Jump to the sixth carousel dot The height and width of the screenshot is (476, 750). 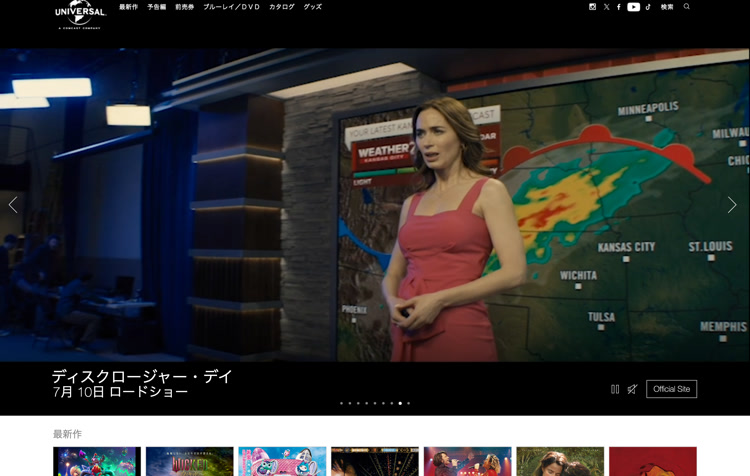coord(383,403)
